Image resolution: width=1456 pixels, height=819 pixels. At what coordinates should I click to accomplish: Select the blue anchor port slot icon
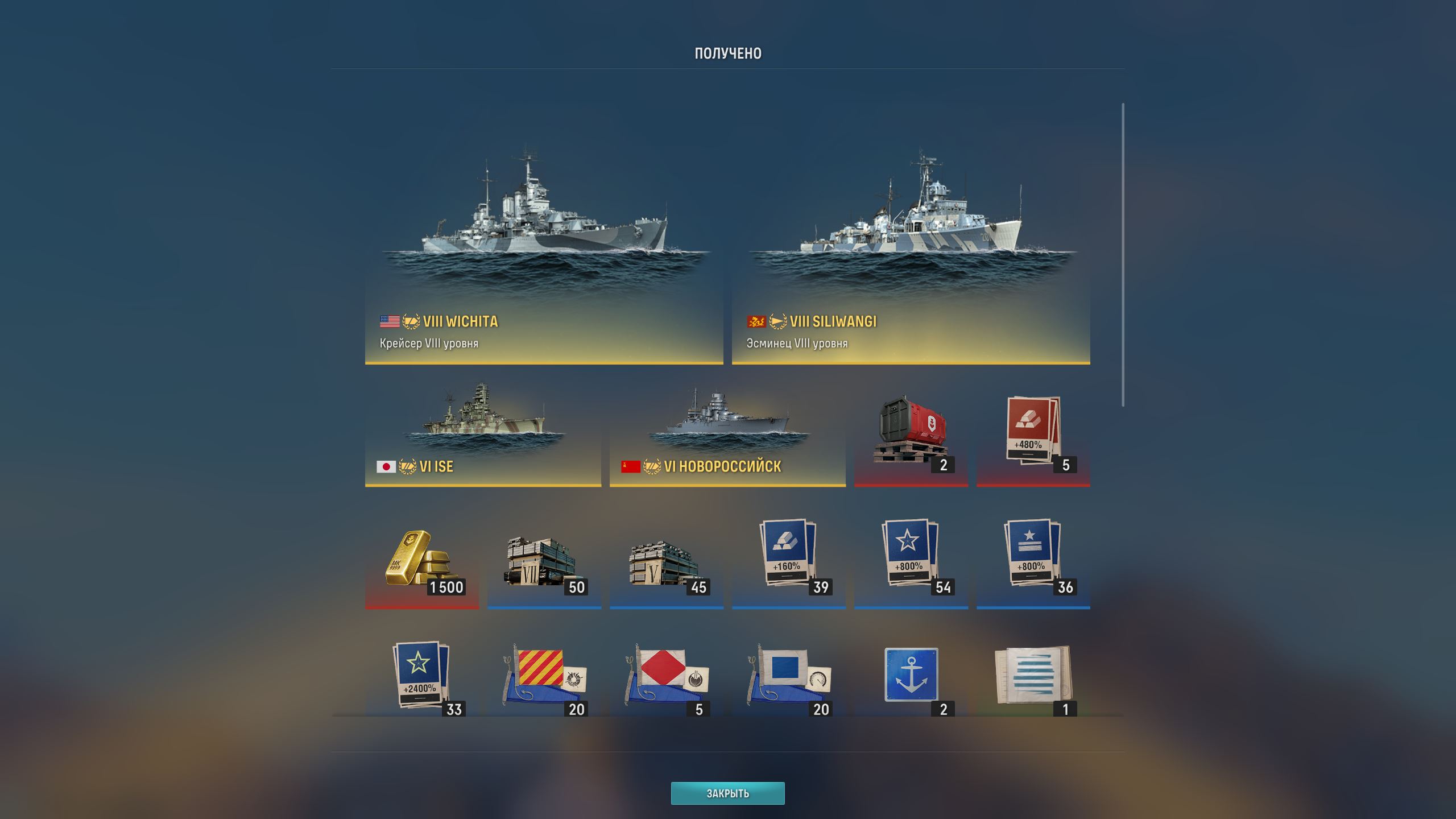[x=911, y=676]
